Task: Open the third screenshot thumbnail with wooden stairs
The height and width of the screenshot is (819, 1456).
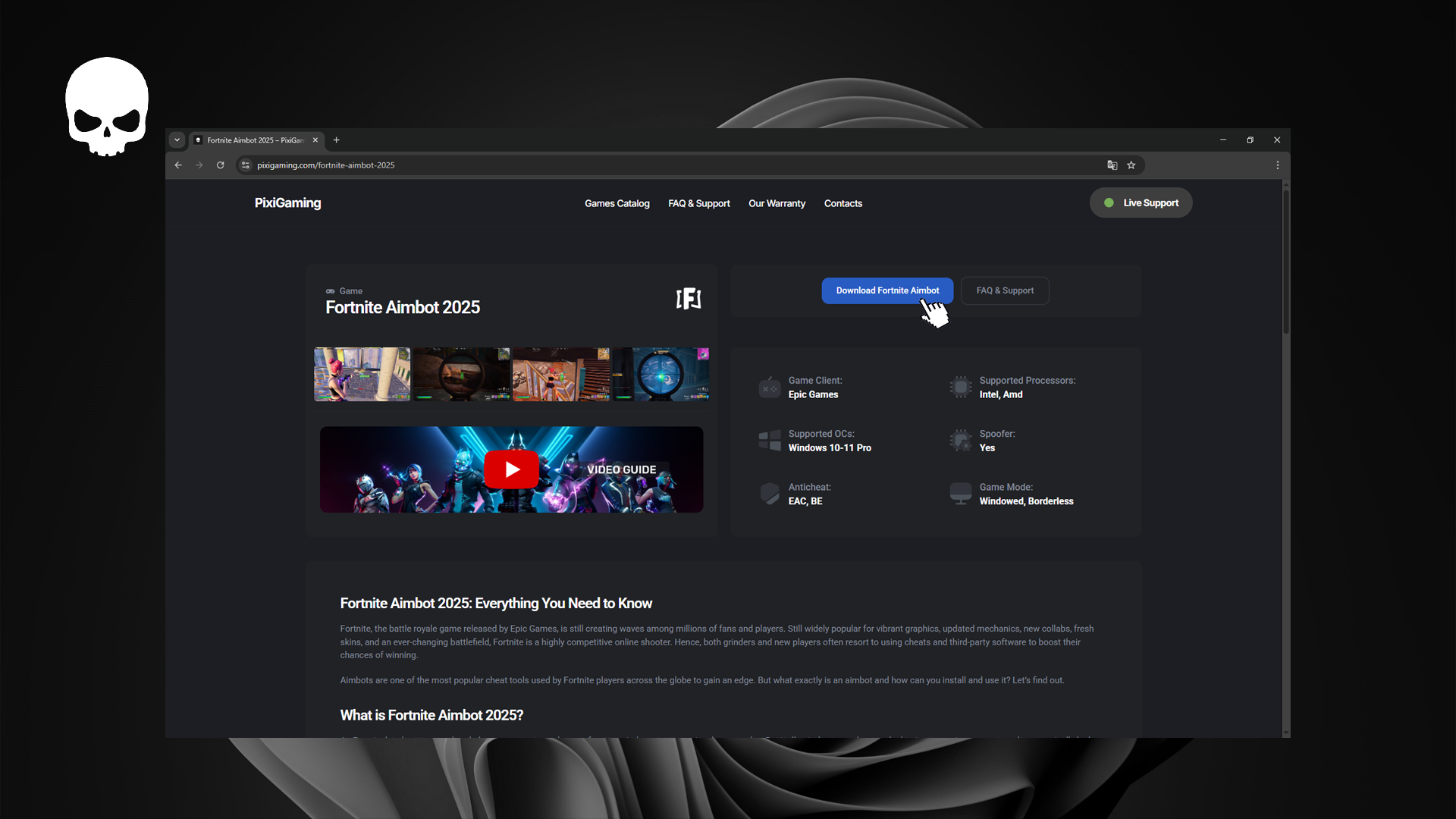Action: click(x=561, y=375)
